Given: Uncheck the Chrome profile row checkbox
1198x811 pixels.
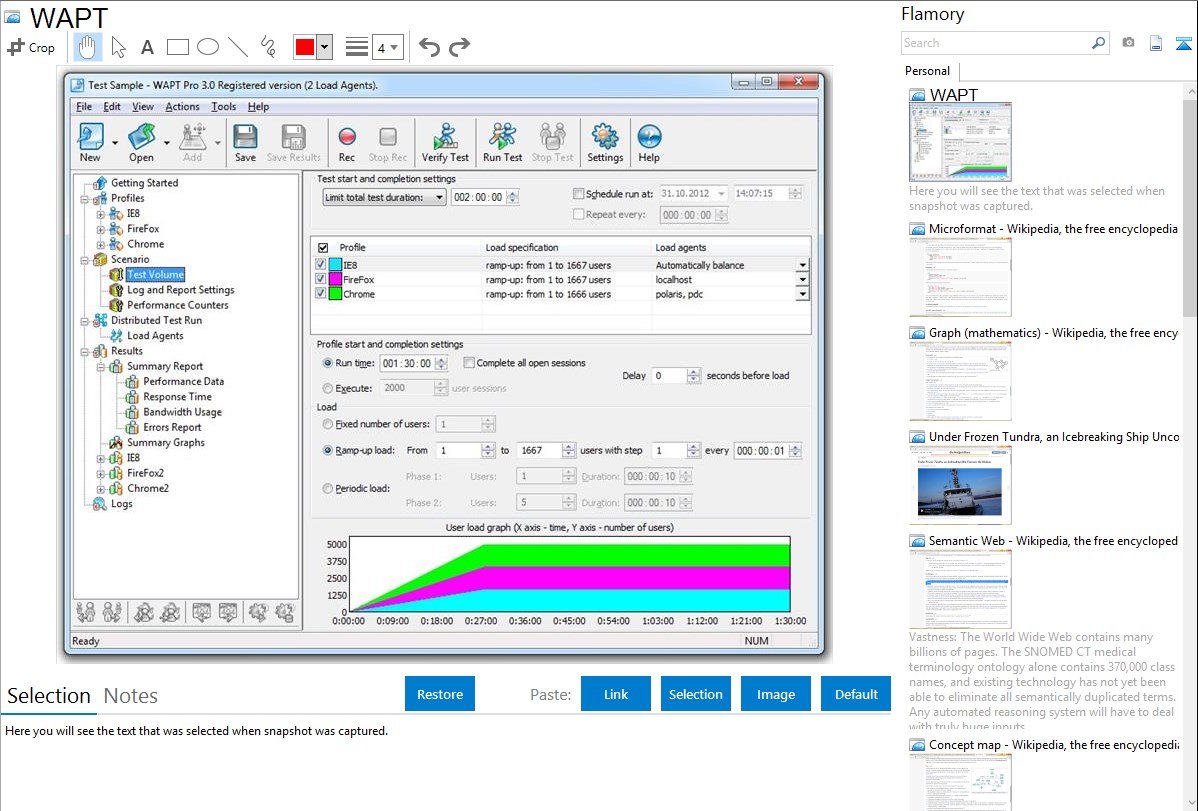Looking at the screenshot, I should pyautogui.click(x=321, y=294).
